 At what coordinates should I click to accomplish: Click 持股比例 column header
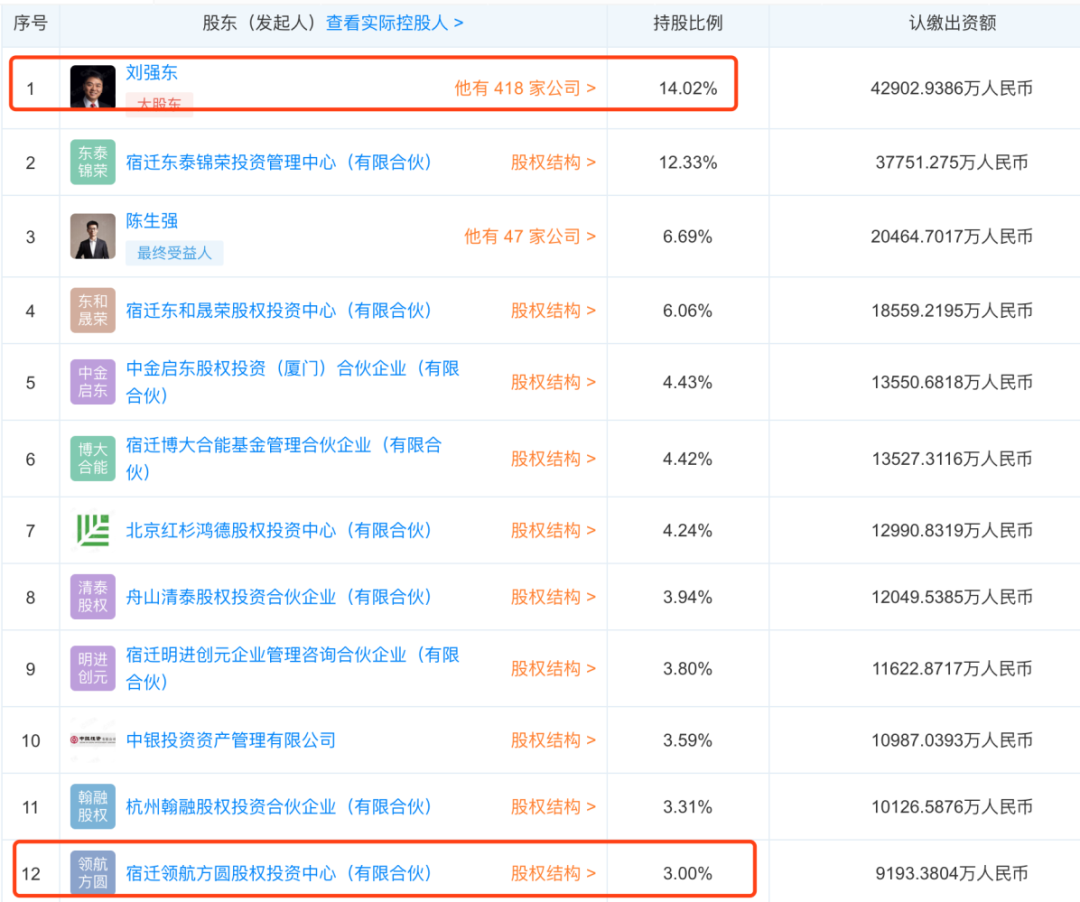688,23
